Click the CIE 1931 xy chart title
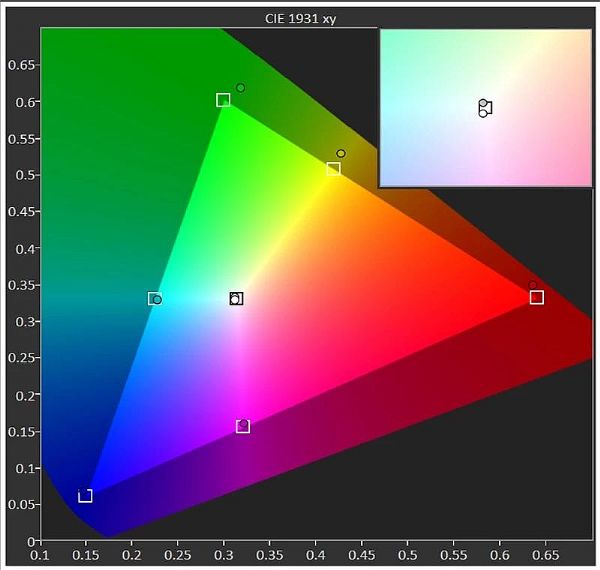Viewport: 600px width, 570px height. [x=300, y=18]
